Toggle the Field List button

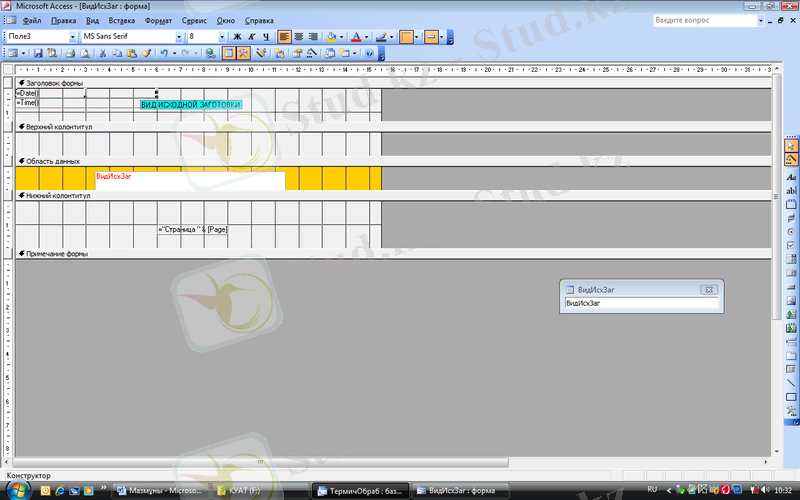229,53
